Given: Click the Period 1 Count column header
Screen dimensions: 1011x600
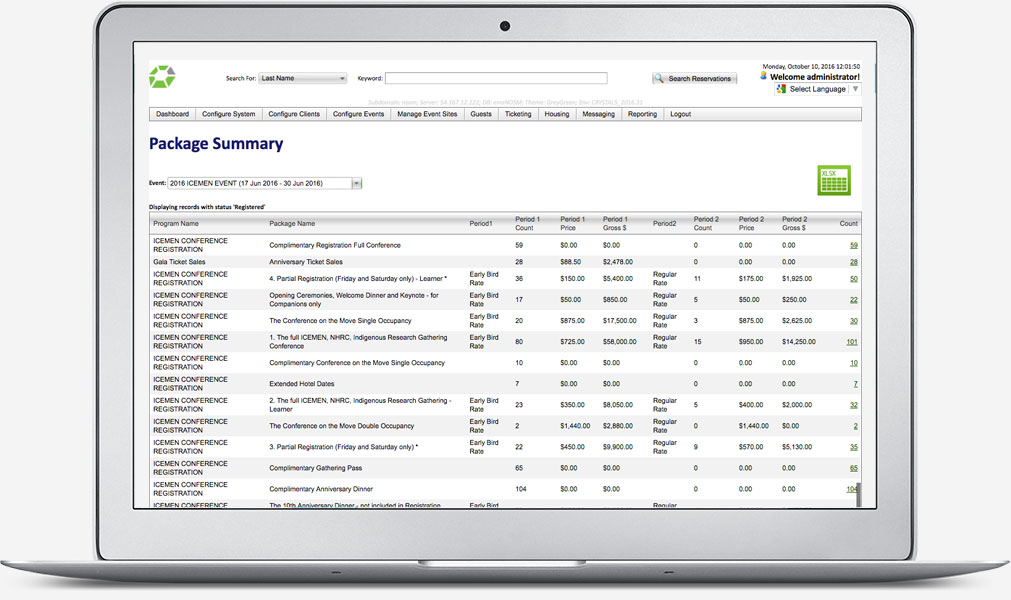Looking at the screenshot, I should coord(527,224).
